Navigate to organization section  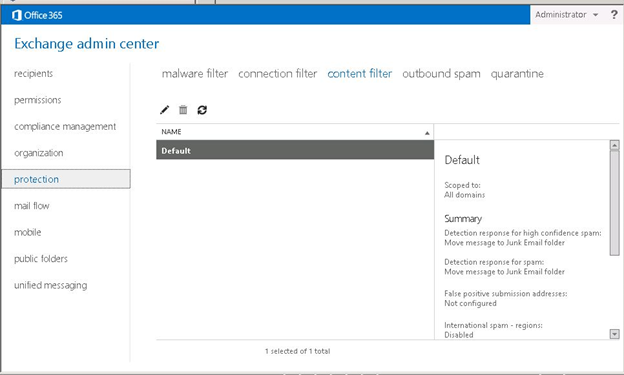pyautogui.click(x=39, y=153)
